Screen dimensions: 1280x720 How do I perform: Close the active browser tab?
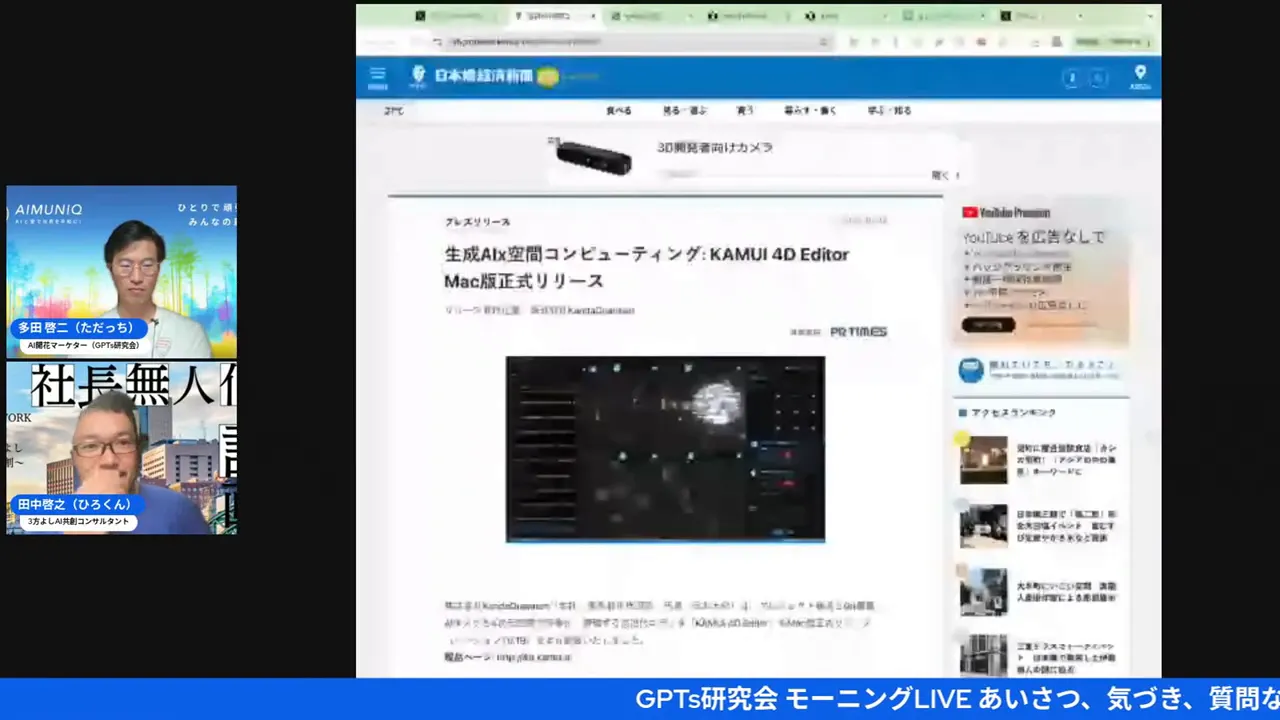(593, 16)
